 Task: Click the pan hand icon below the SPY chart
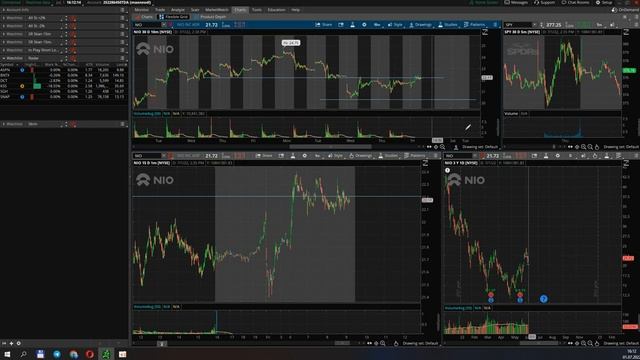click(x=597, y=147)
